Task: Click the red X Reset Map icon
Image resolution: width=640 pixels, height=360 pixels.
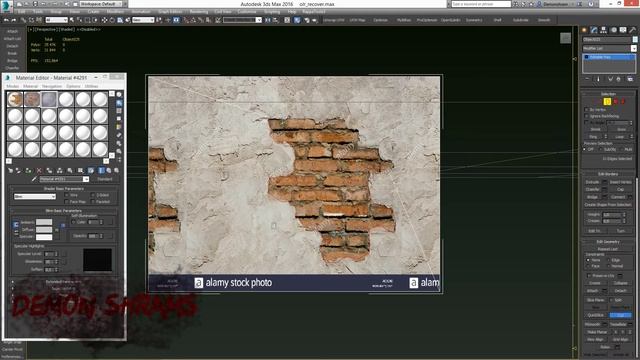Action: (x=39, y=171)
